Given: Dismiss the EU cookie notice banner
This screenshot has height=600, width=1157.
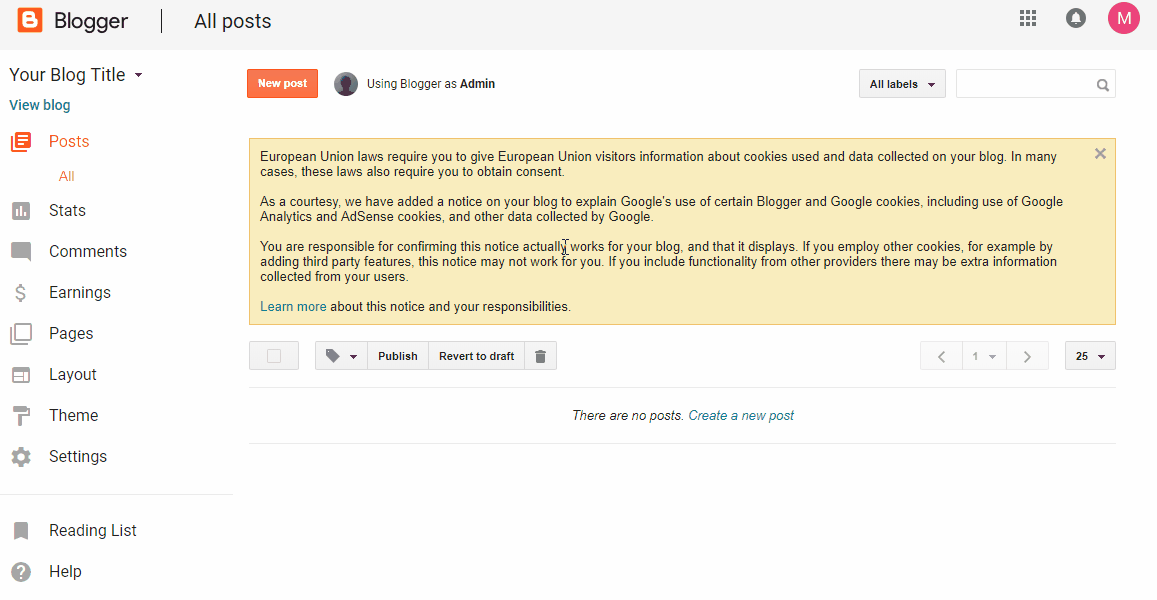Looking at the screenshot, I should [1100, 154].
